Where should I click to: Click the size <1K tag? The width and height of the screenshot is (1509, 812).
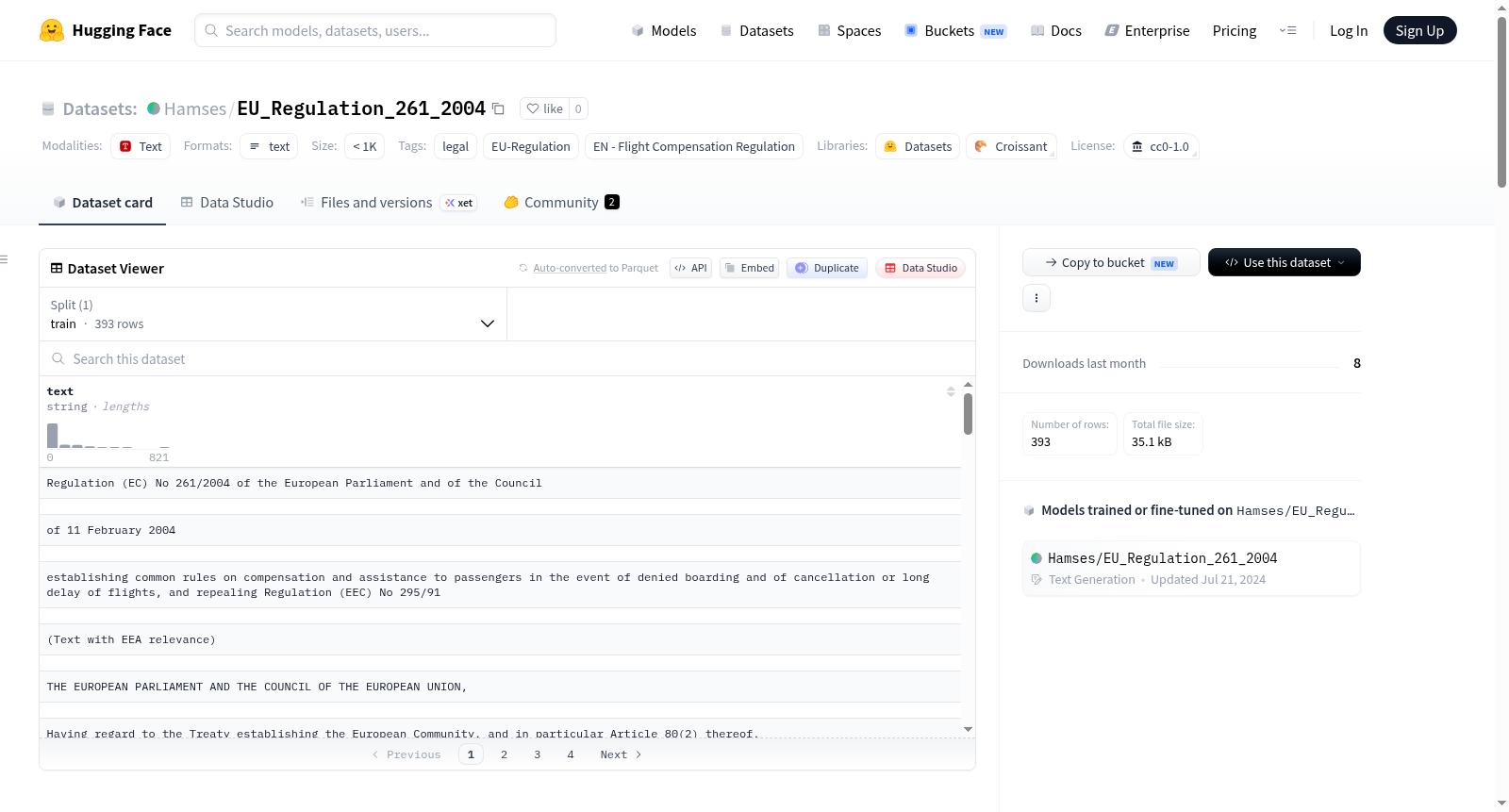[365, 146]
